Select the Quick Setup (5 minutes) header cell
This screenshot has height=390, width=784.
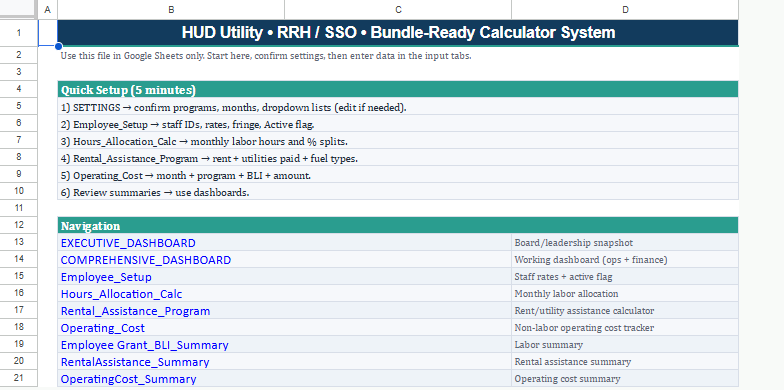coord(398,89)
